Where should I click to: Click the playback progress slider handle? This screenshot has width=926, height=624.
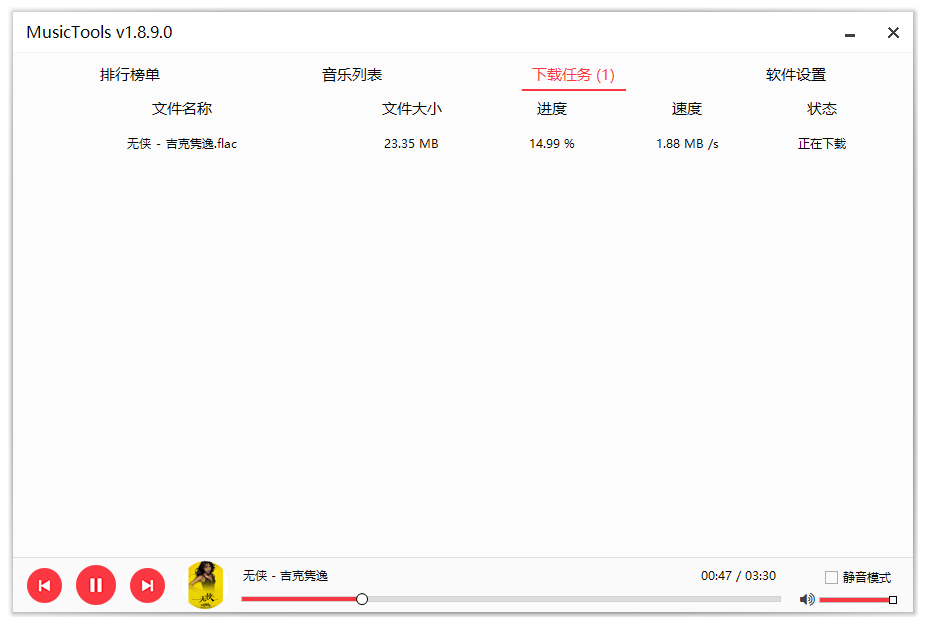362,599
